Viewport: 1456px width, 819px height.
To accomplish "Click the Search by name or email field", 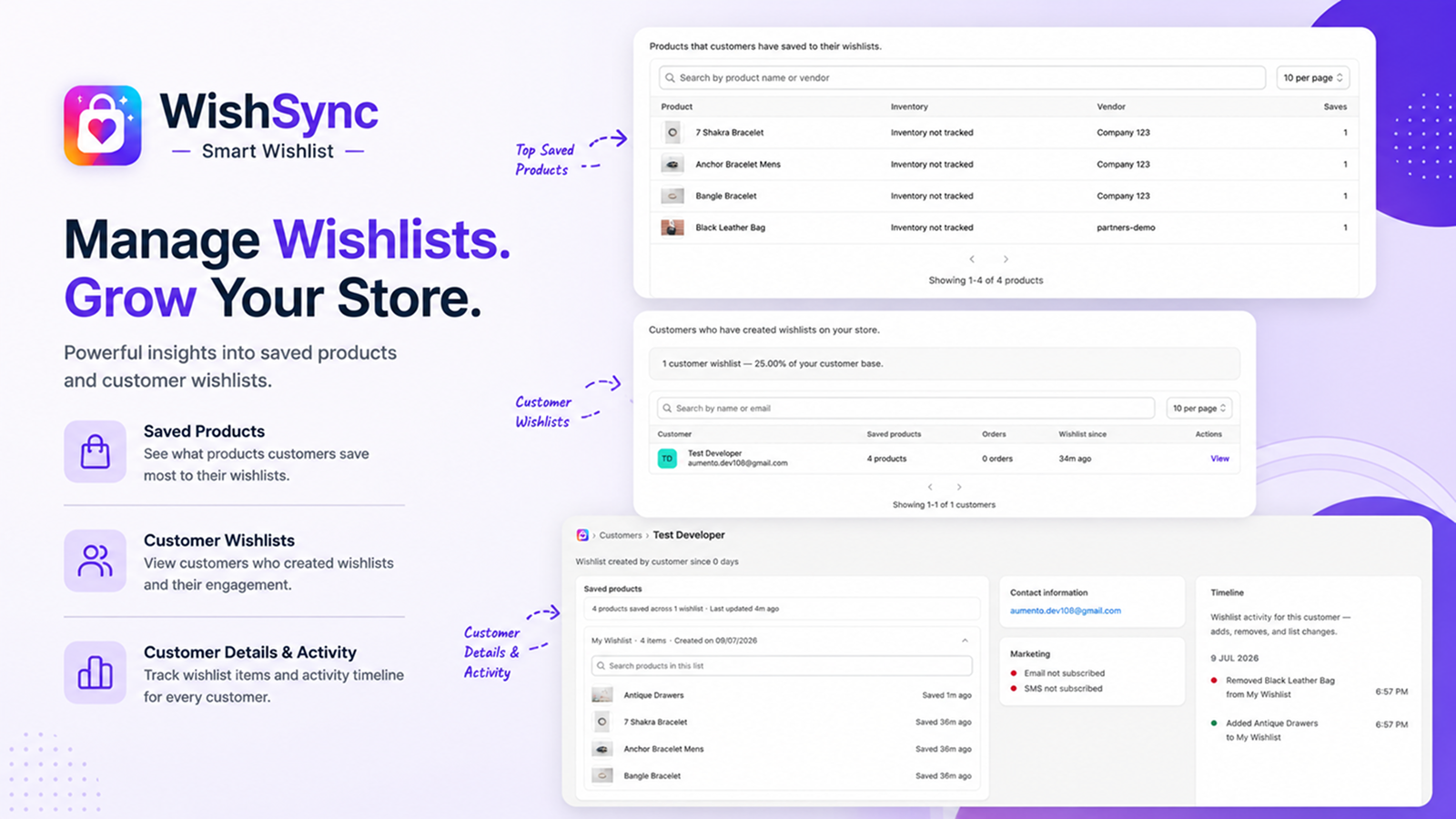I will (905, 409).
